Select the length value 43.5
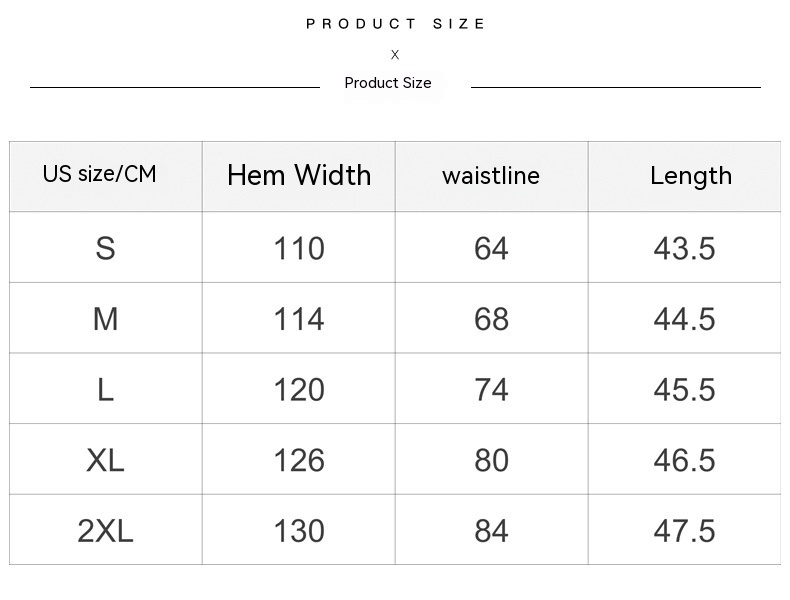 (684, 248)
